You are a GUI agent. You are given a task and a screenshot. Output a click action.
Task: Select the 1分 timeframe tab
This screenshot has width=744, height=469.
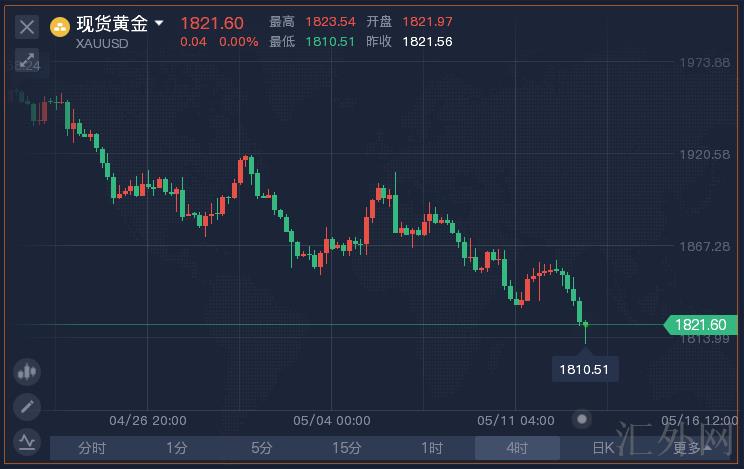click(177, 448)
